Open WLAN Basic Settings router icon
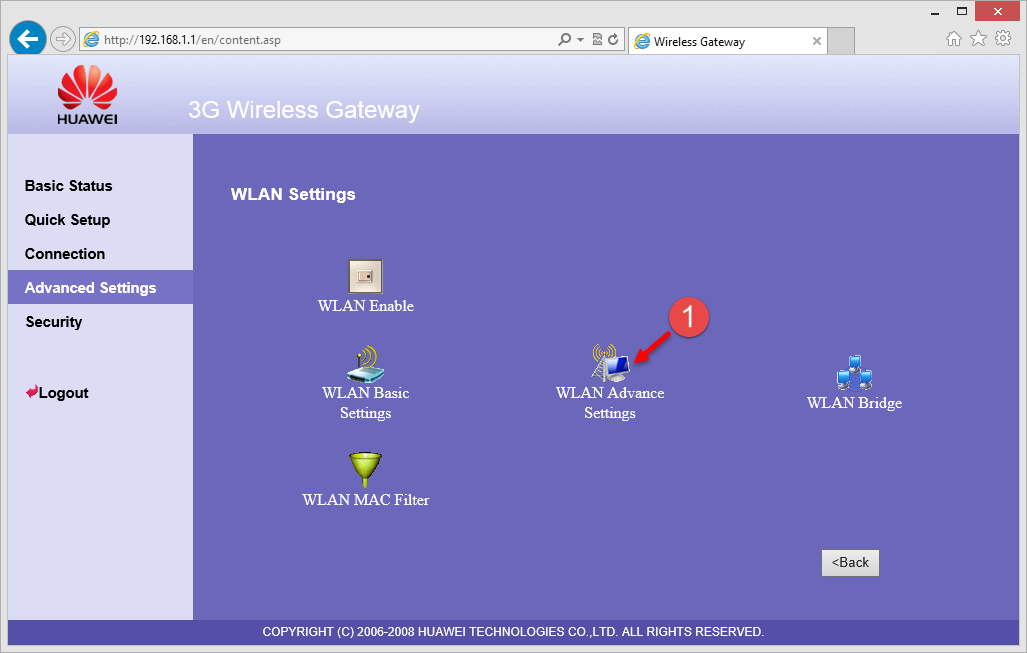 [x=365, y=364]
